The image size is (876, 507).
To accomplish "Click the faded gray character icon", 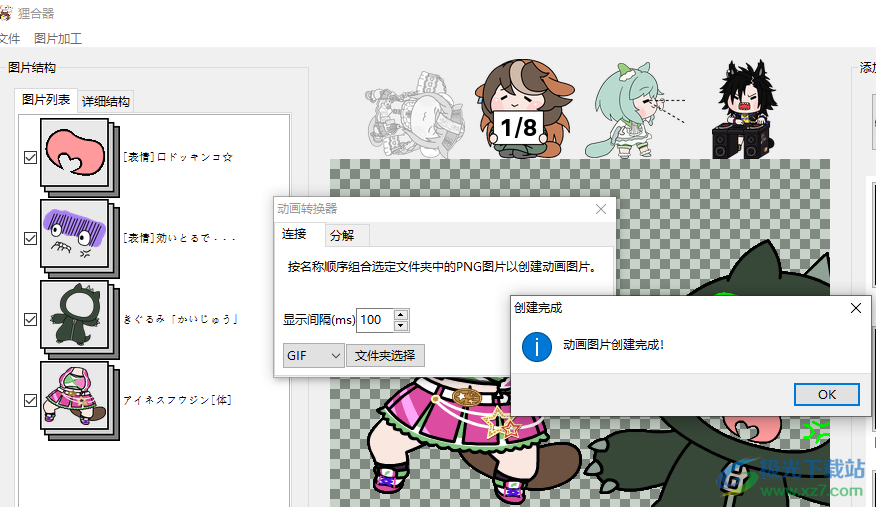I will point(415,113).
